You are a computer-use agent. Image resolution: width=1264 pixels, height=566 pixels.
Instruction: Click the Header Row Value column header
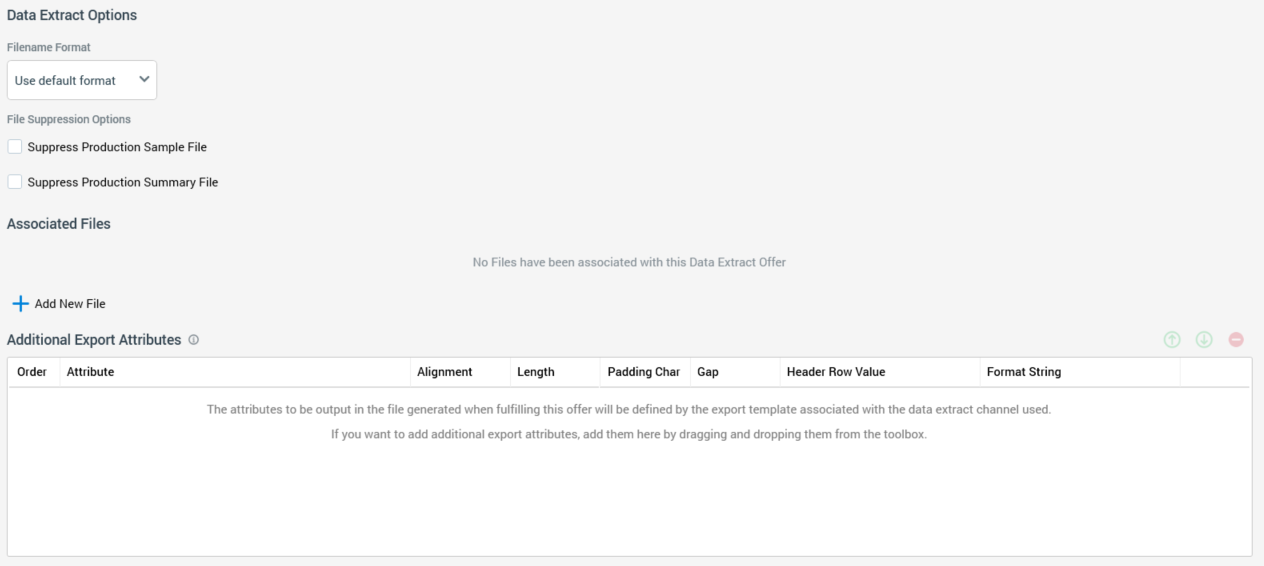pos(836,372)
